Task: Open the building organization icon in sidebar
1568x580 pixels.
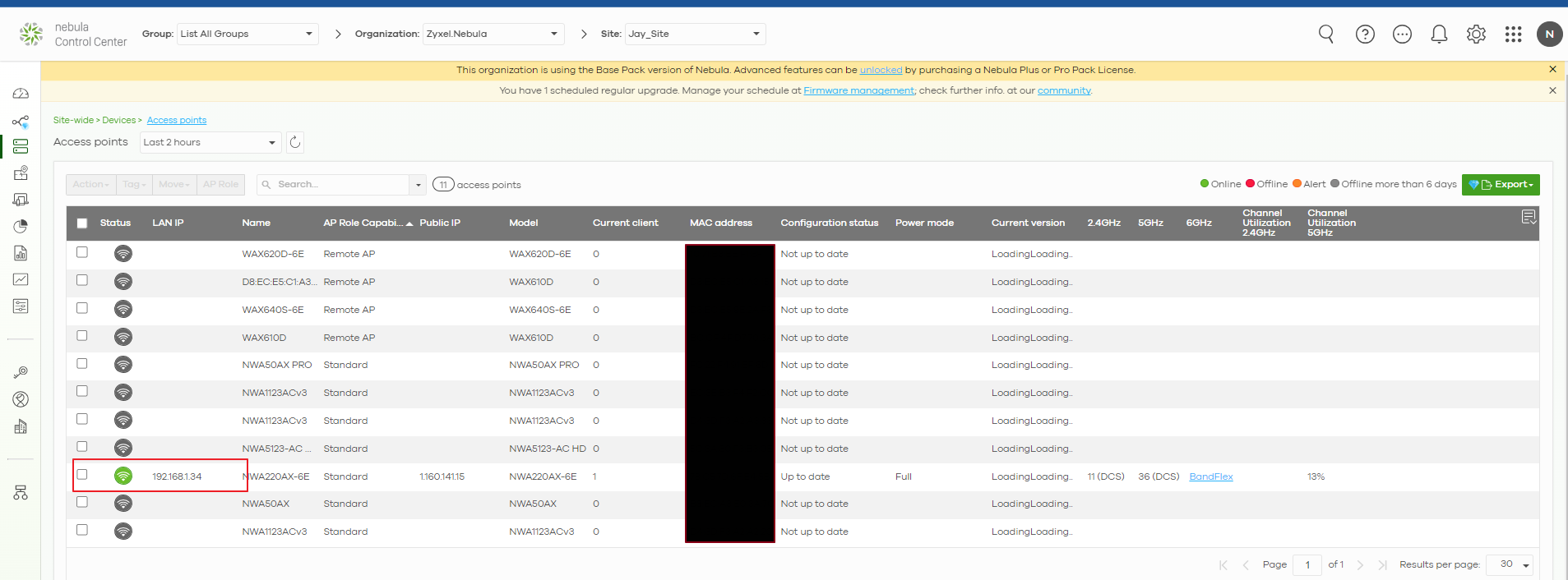Action: pos(21,426)
